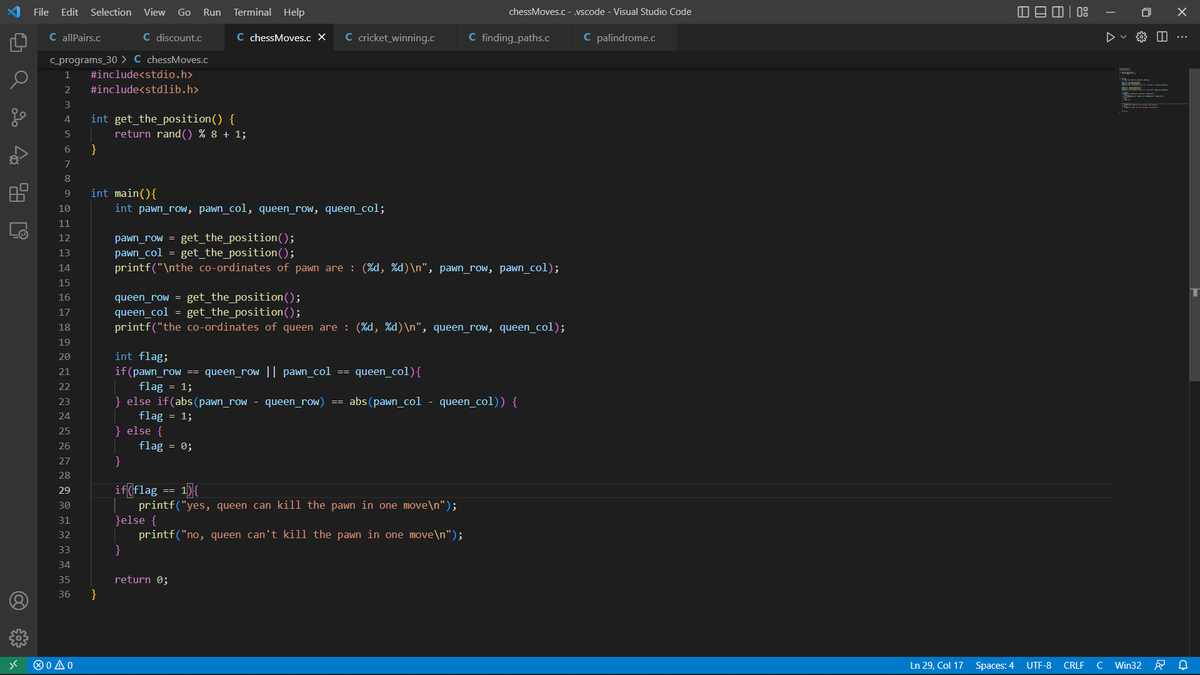Switch to the cricket_winning.c tab
The image size is (1200, 675).
click(395, 38)
